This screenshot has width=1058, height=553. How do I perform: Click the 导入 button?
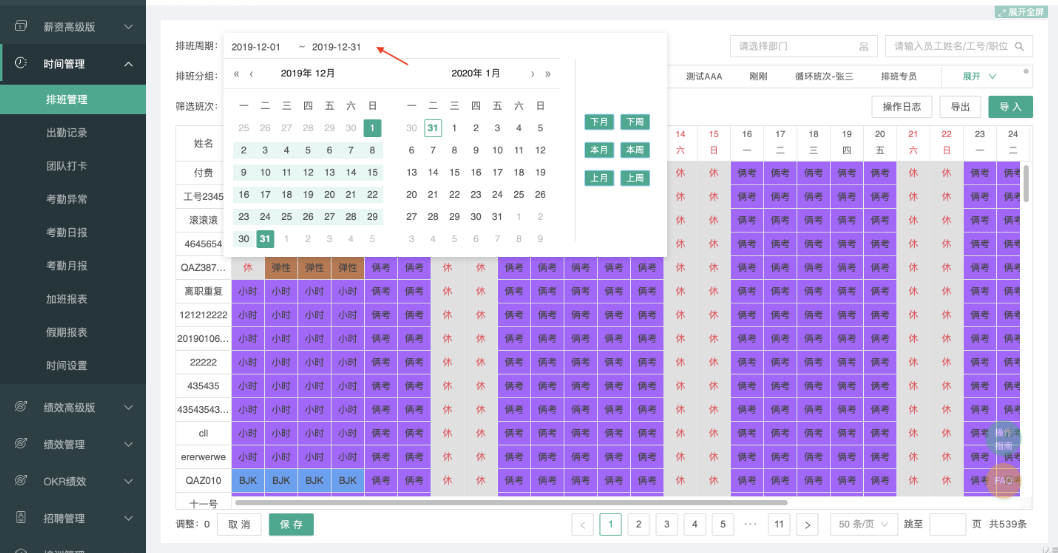(x=1010, y=107)
